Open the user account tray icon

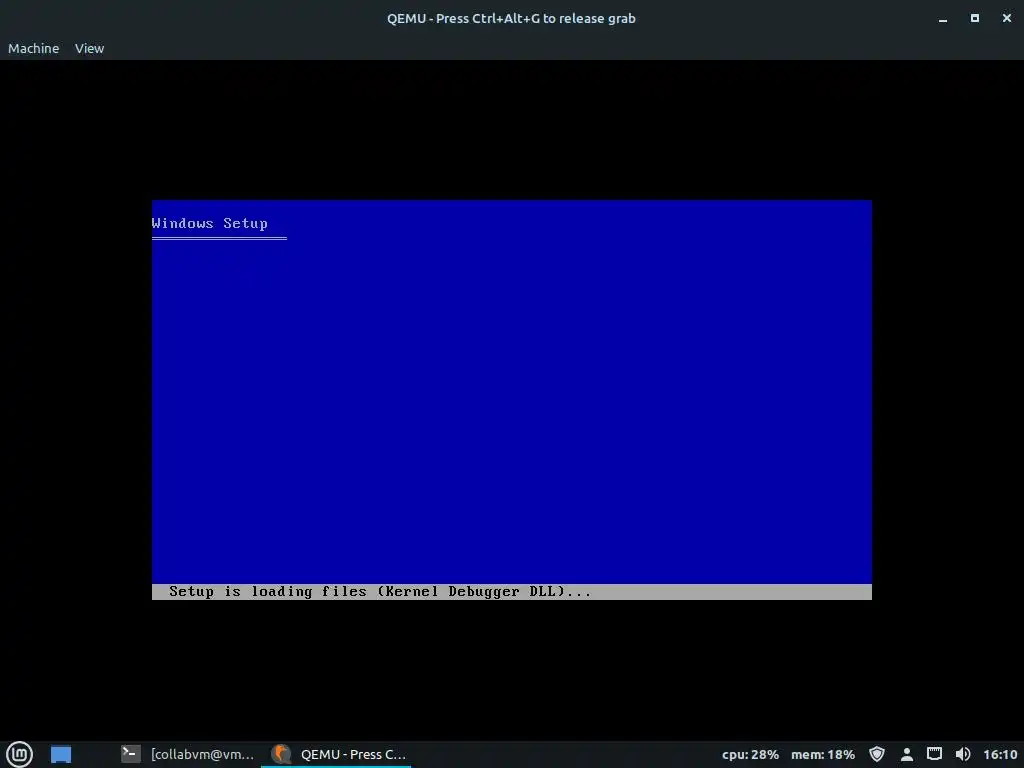click(906, 754)
